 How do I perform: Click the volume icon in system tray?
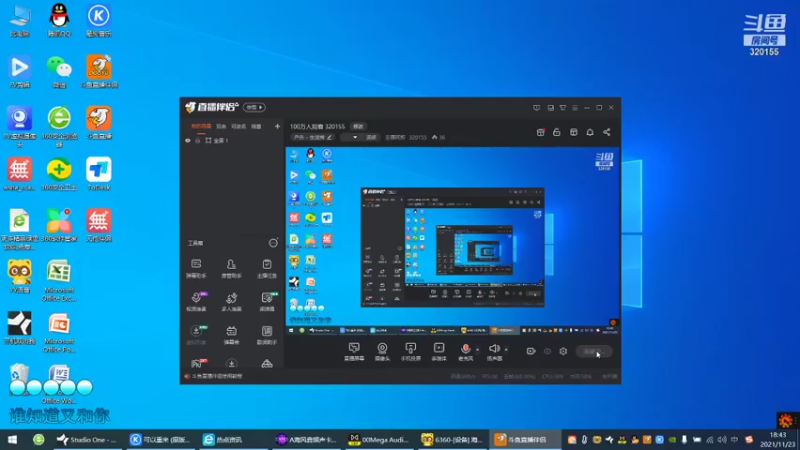pyautogui.click(x=722, y=439)
